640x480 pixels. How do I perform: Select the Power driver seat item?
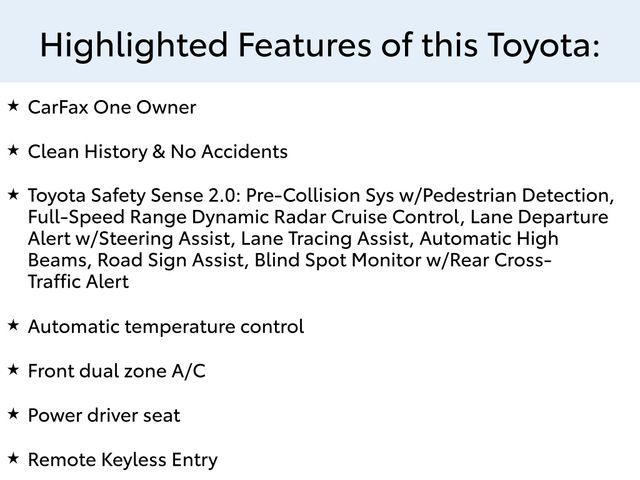(104, 415)
